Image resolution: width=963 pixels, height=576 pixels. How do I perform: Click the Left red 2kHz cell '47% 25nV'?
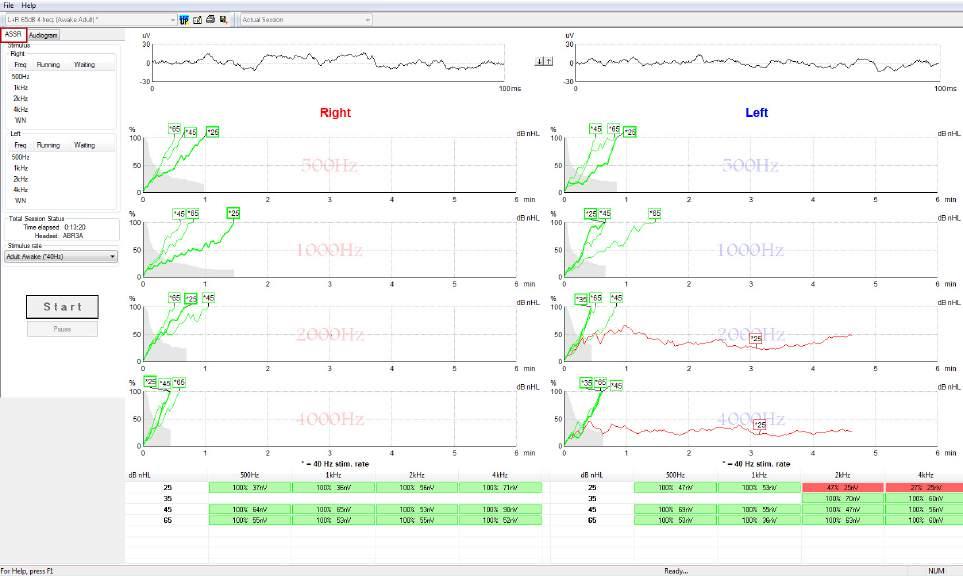[x=843, y=488]
